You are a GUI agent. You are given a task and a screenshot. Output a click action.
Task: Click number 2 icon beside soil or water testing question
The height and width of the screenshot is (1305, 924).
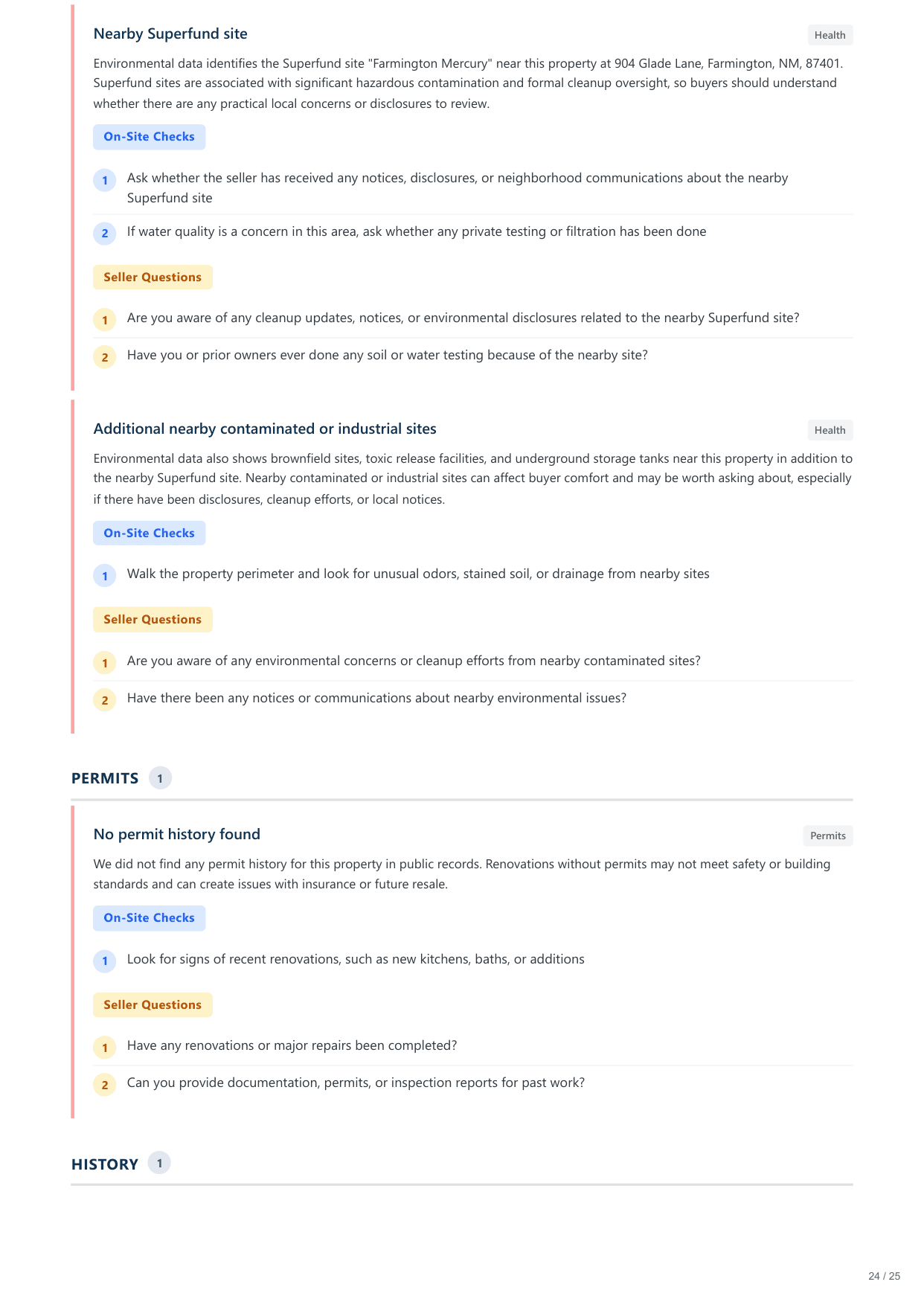[x=105, y=357]
